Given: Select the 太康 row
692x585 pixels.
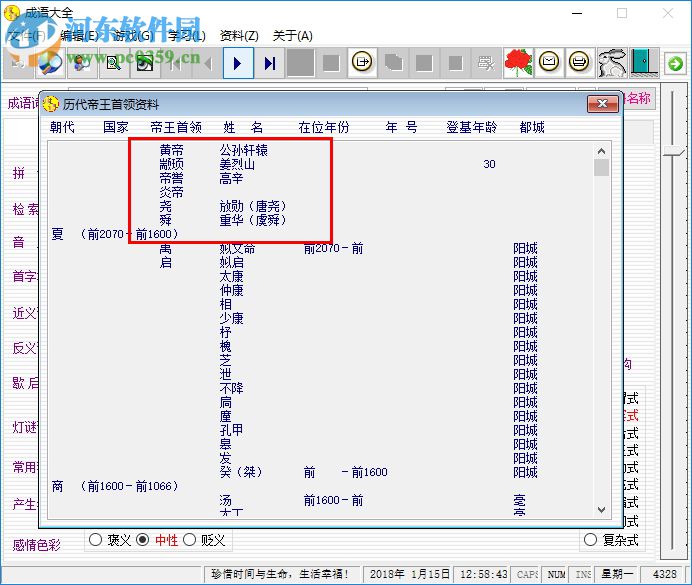Looking at the screenshot, I should pos(231,276).
